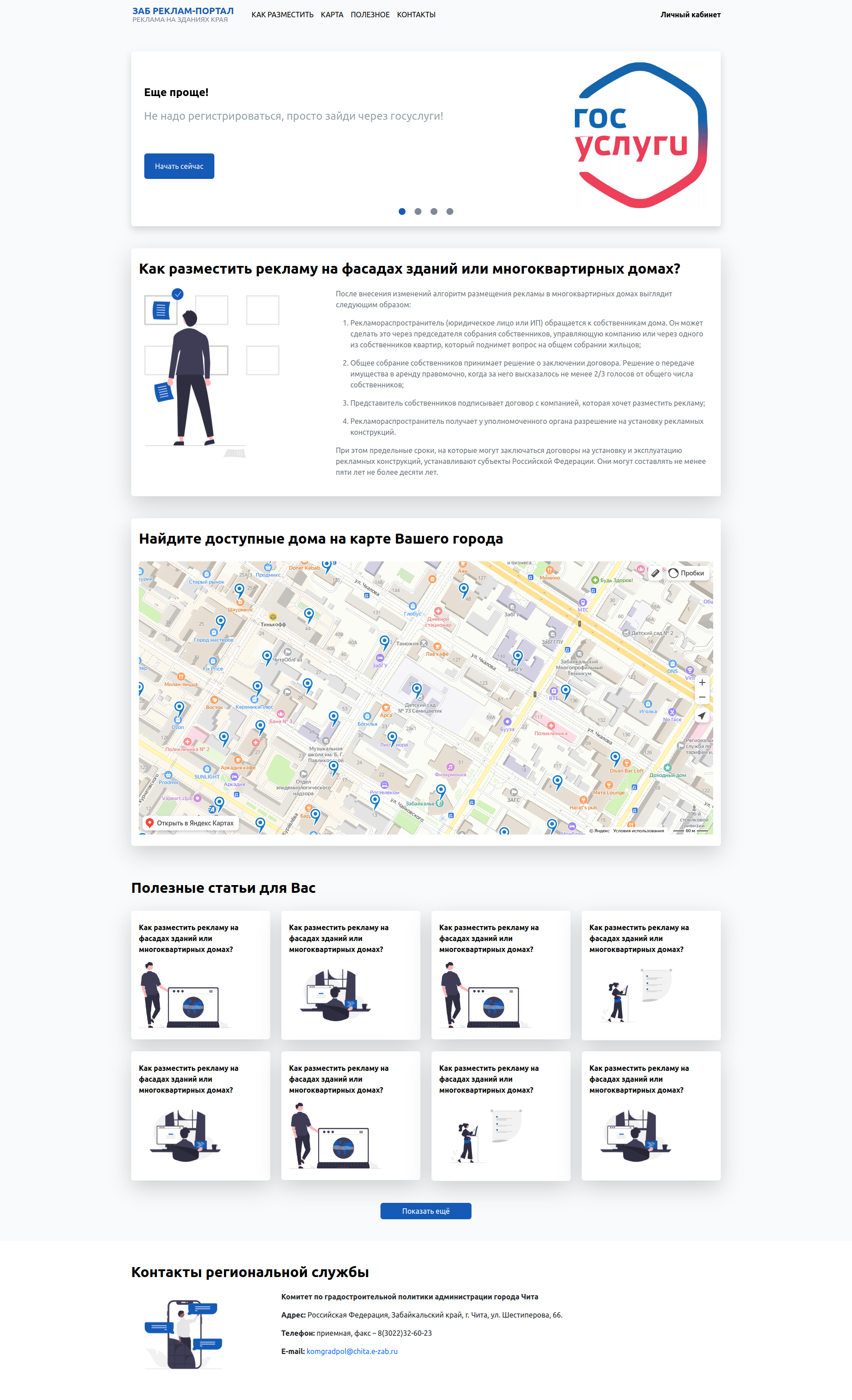Select the Милан-пицца restaurant icon on the map
Screen dimensions: 852x1400
181,677
